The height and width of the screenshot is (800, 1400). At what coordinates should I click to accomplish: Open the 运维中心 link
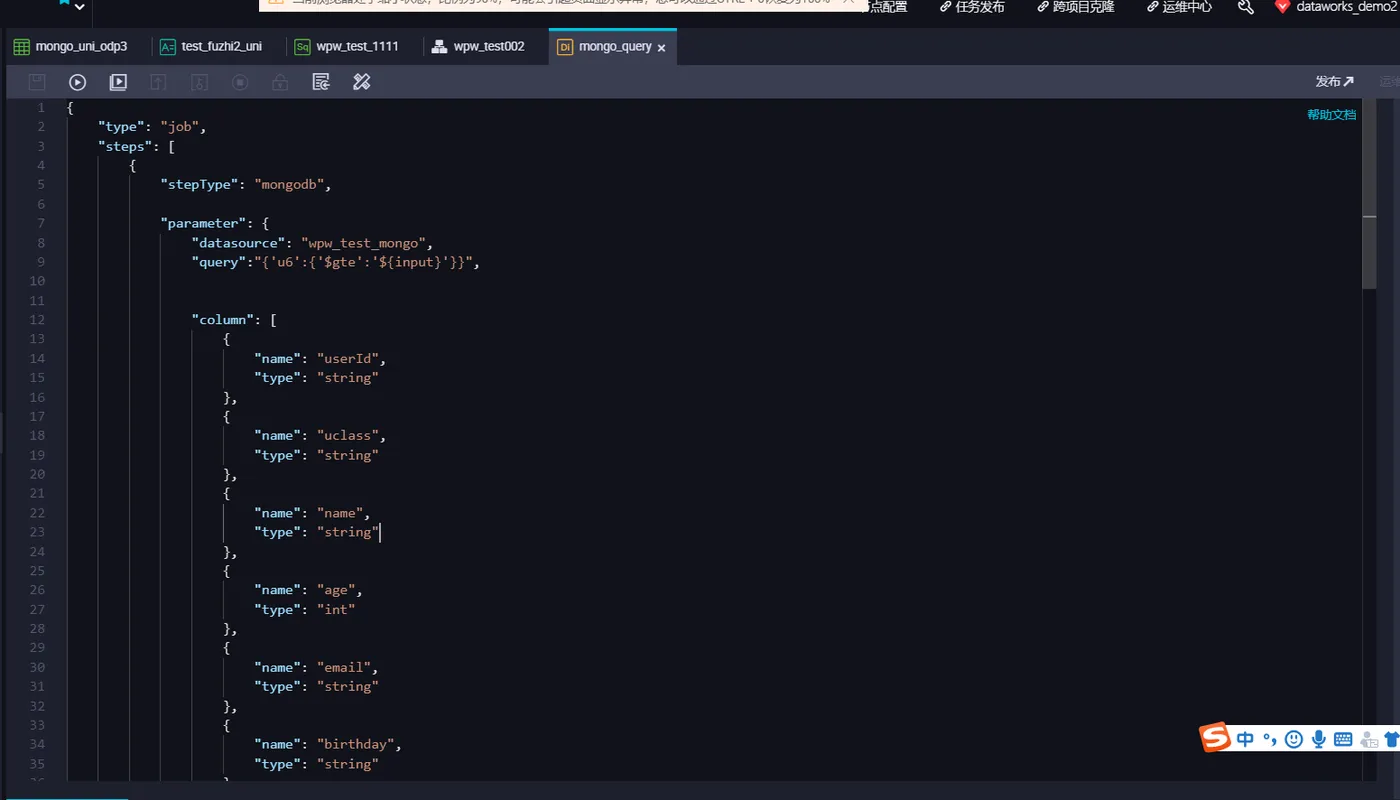1179,7
